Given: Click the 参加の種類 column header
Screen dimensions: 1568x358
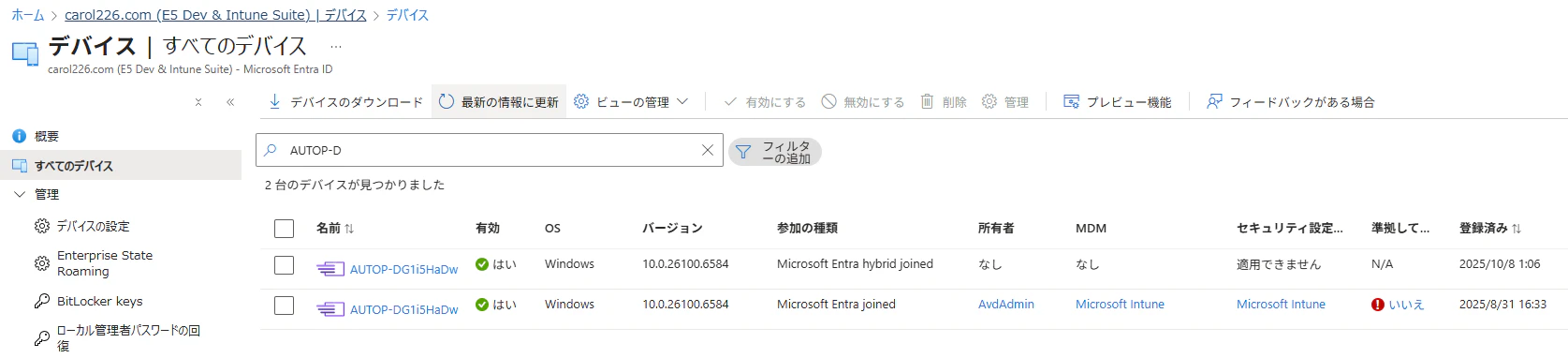Looking at the screenshot, I should 807,228.
